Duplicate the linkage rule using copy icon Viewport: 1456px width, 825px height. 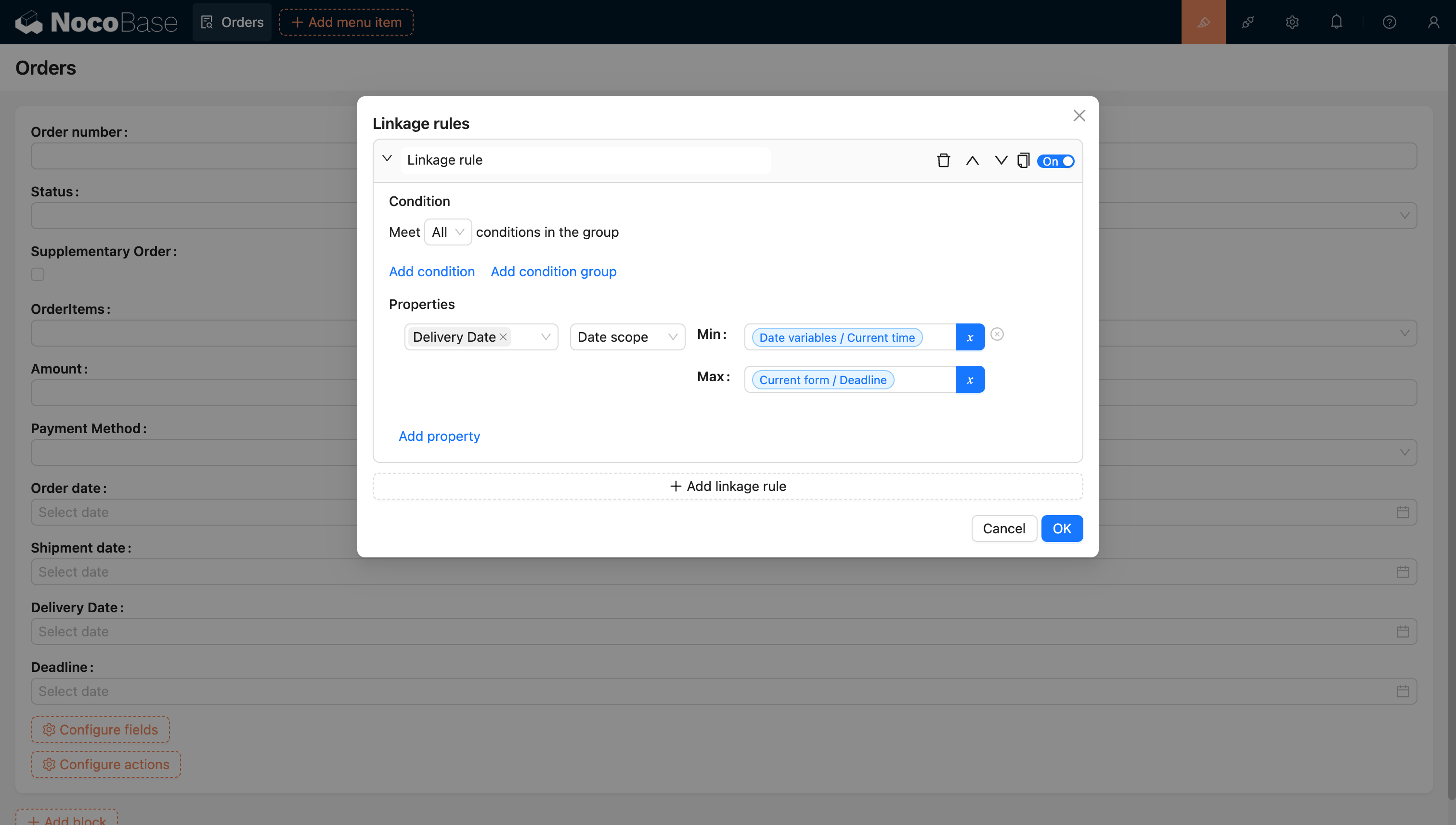point(1023,161)
